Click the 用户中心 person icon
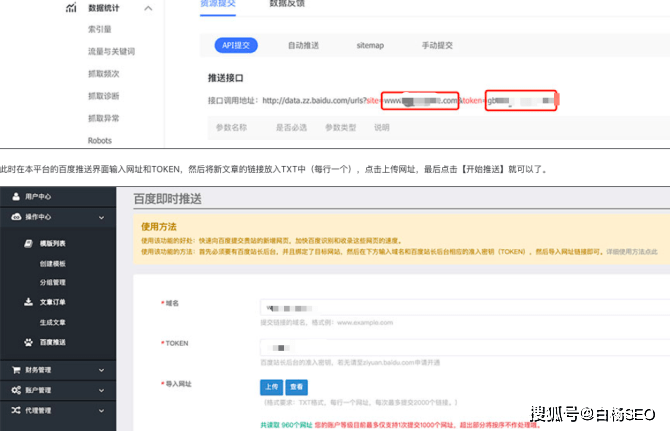Screen dimensions: 670x431 tap(16, 196)
